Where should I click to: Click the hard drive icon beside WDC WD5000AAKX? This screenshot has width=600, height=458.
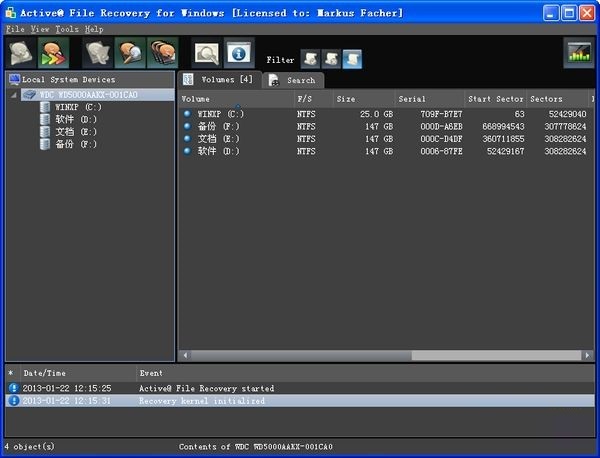29,95
